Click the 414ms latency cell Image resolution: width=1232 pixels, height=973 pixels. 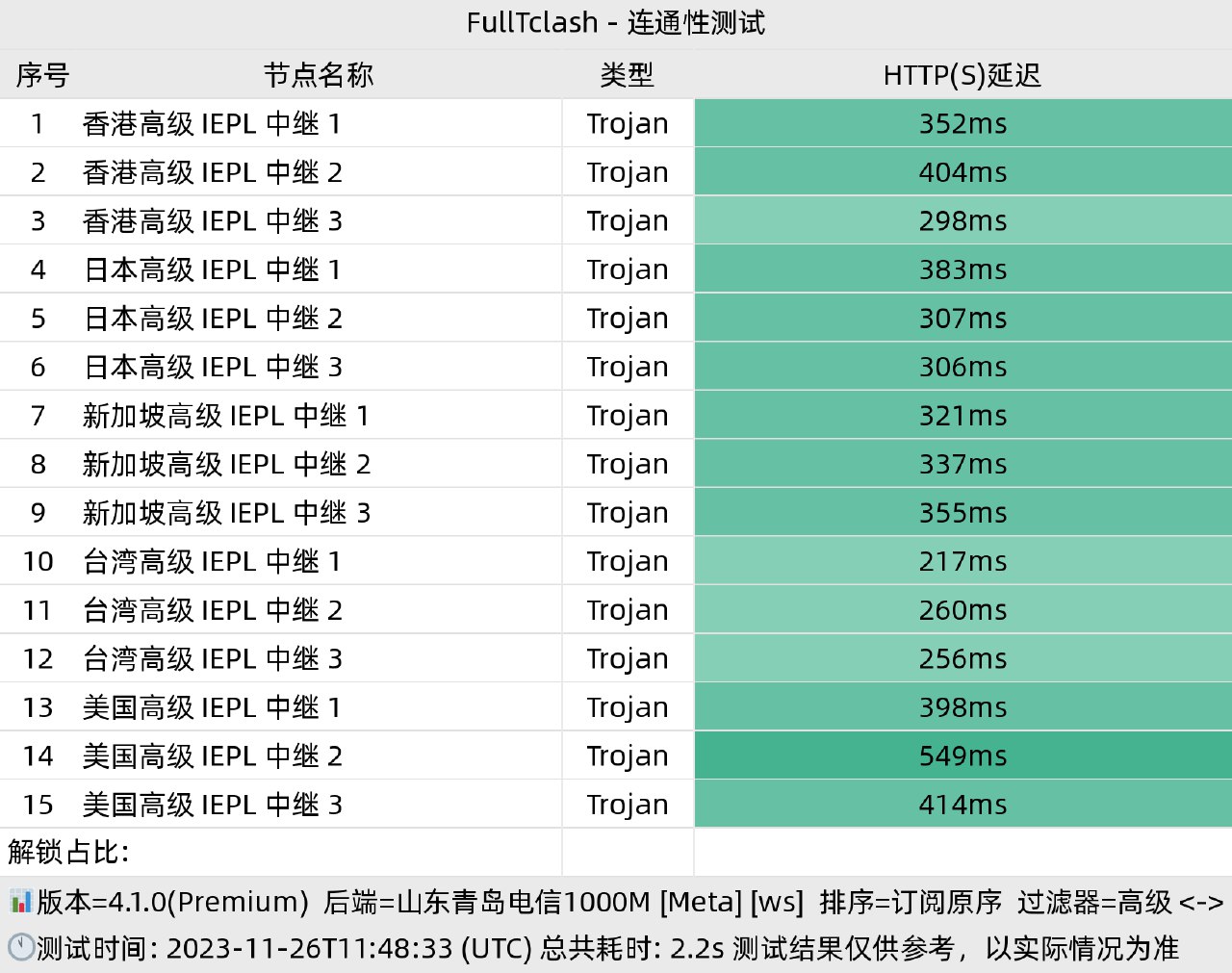point(962,804)
